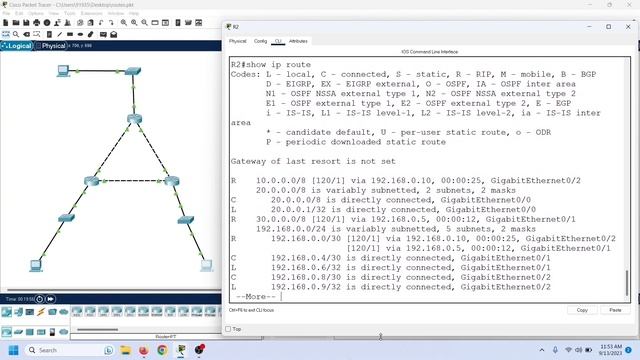
Task: Show hidden system tray icons chevron
Action: [542, 350]
